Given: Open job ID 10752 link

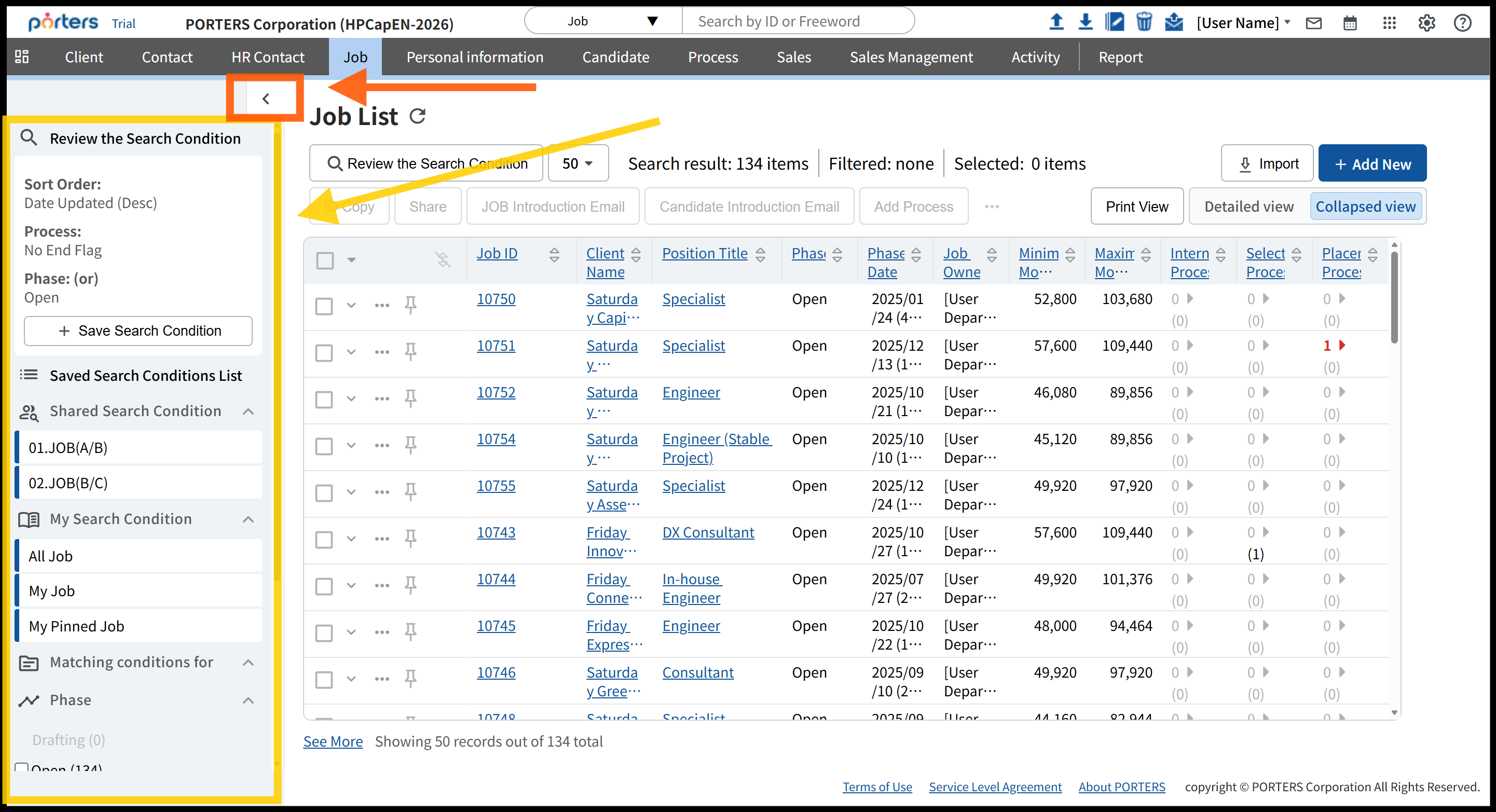Looking at the screenshot, I should [x=496, y=392].
